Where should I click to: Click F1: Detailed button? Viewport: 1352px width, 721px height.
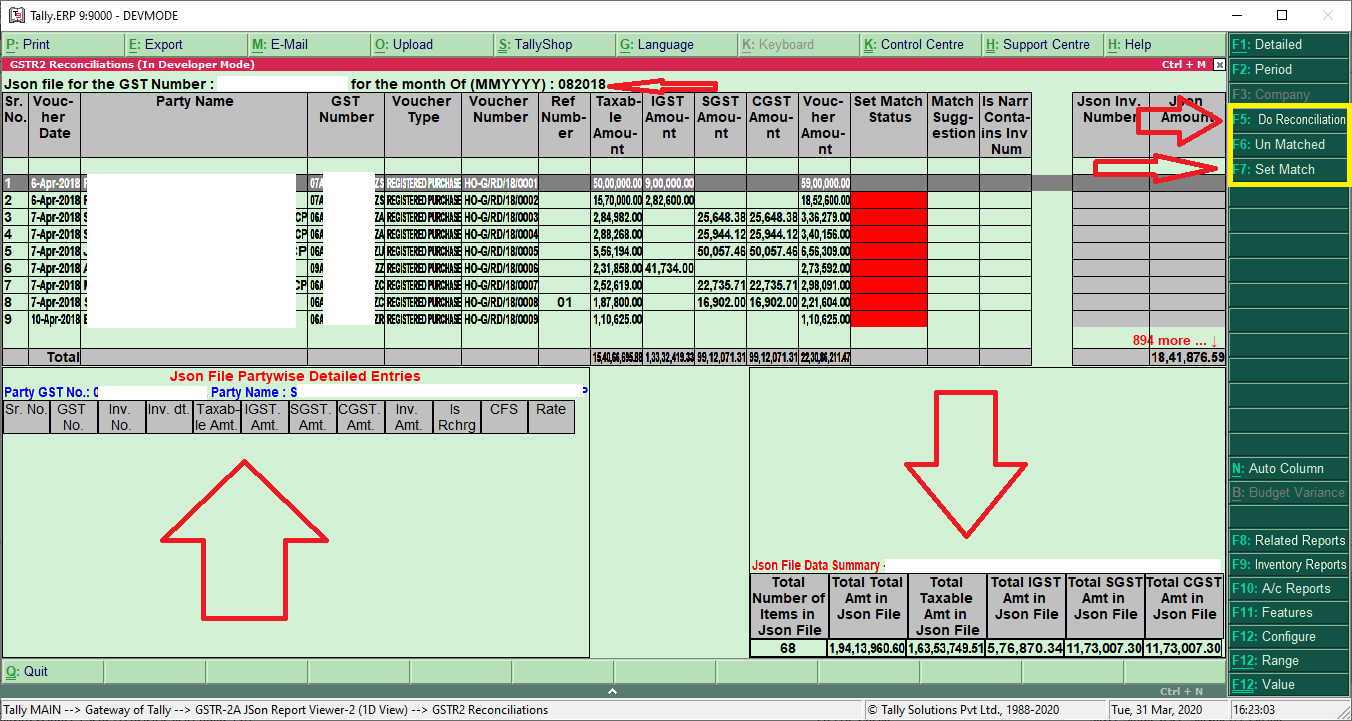[x=1289, y=45]
